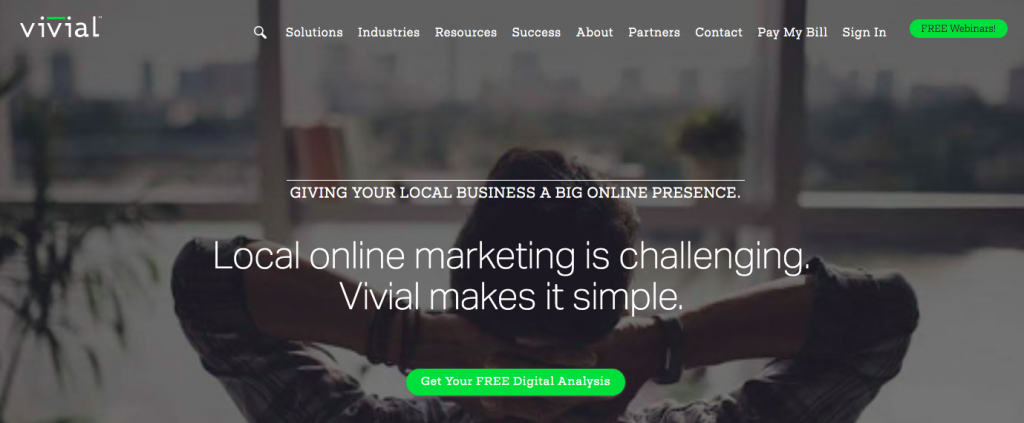Go to the Contact page

pyautogui.click(x=718, y=32)
